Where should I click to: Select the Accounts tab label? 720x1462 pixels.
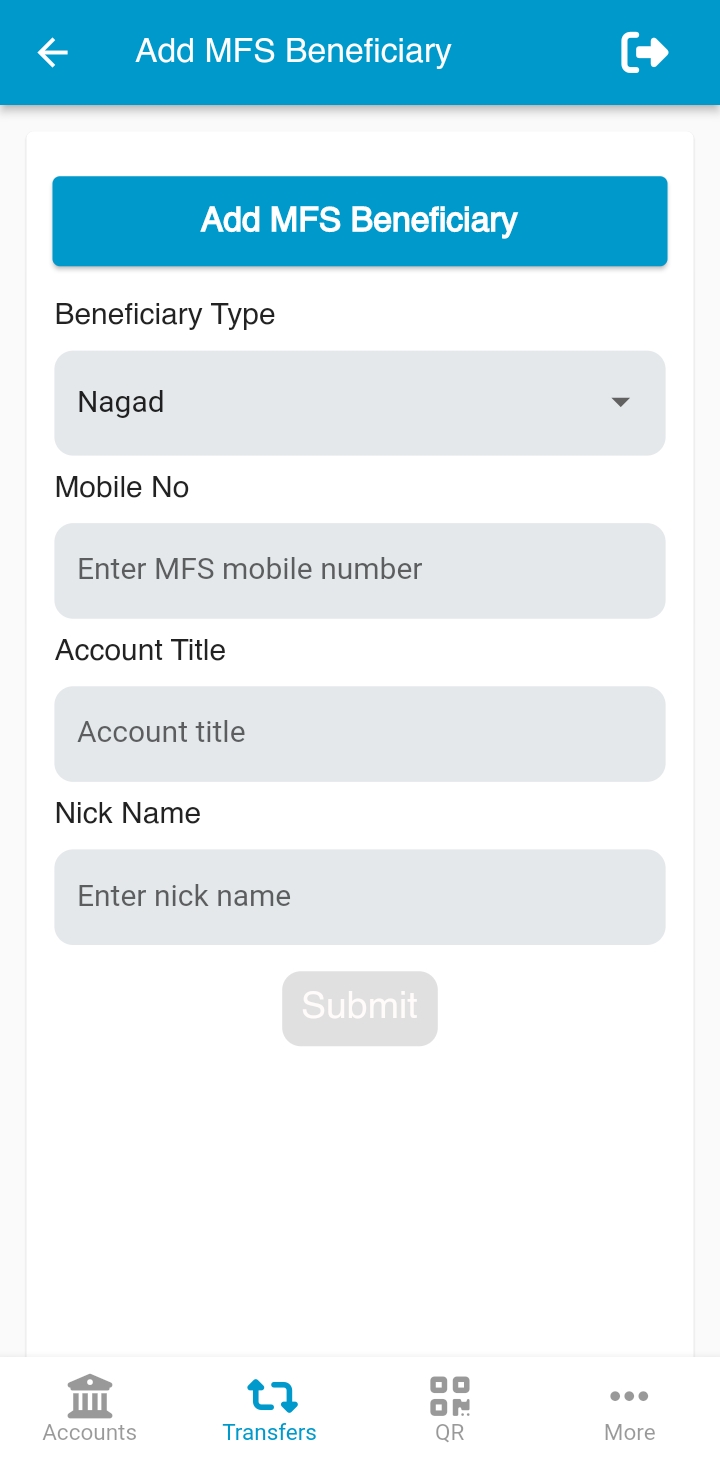(90, 1432)
